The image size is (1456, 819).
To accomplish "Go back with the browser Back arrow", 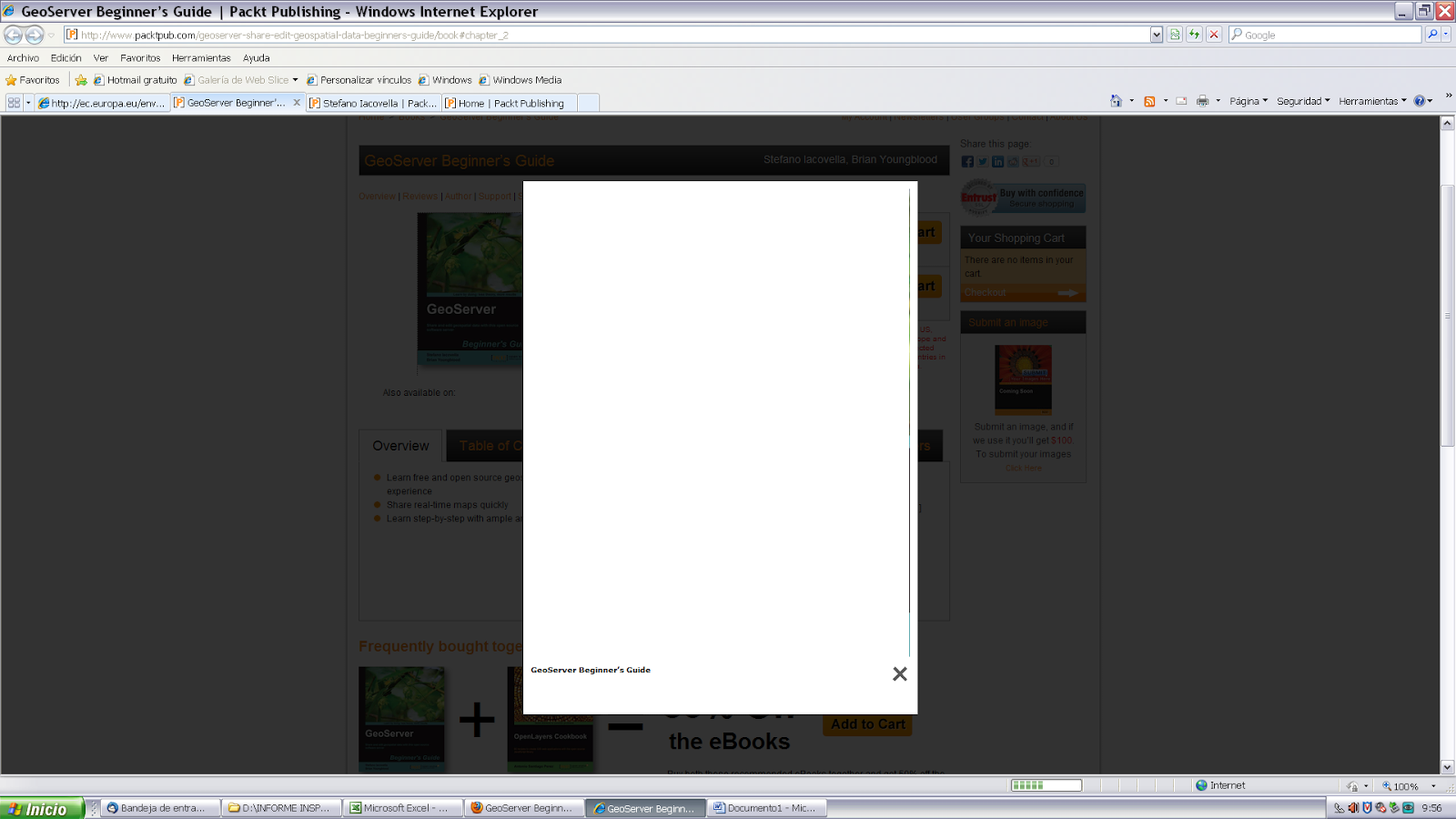I will pyautogui.click(x=13, y=35).
